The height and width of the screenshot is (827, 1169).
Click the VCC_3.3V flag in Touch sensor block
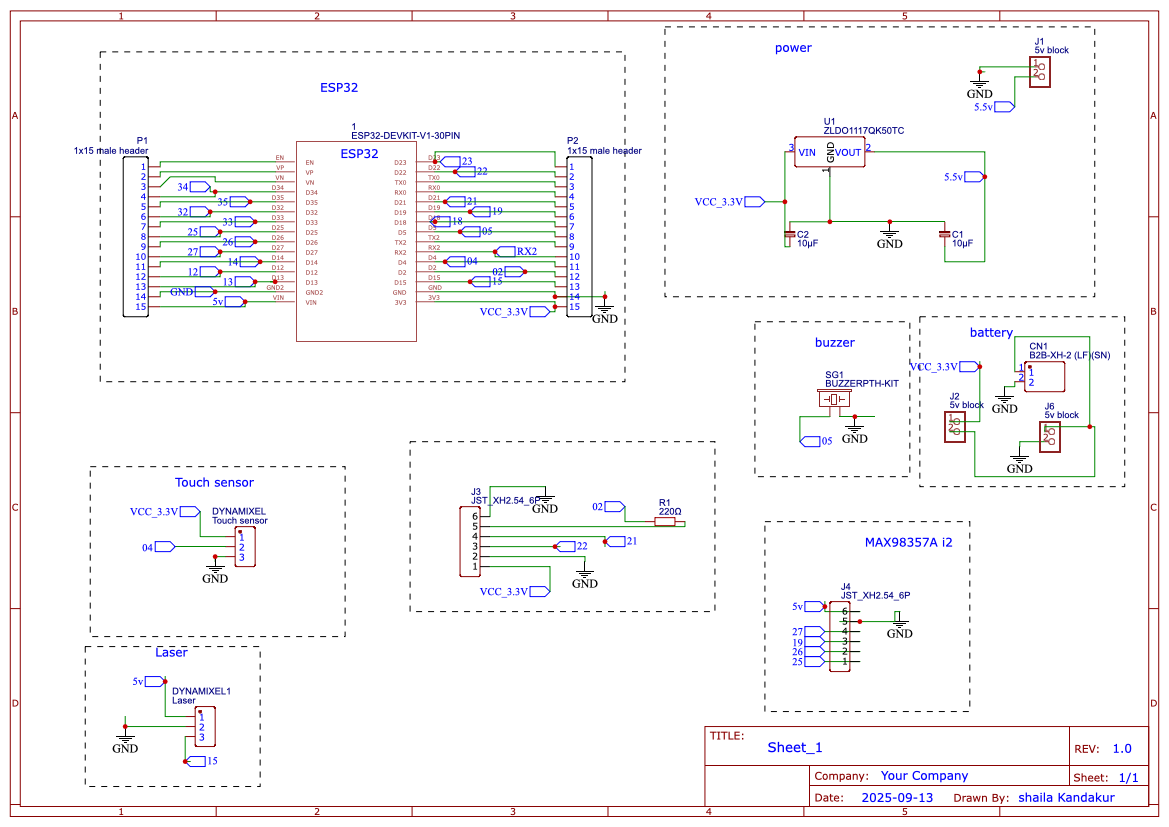tap(165, 512)
